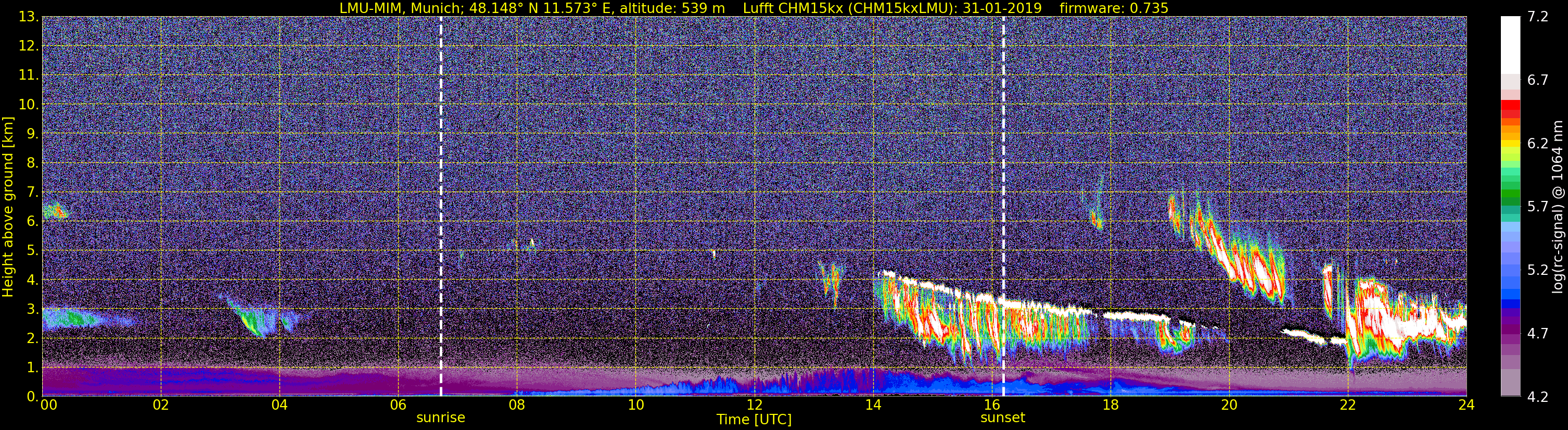Image resolution: width=1568 pixels, height=430 pixels.
Task: Click the time axis tick label '18'
Action: click(1110, 406)
